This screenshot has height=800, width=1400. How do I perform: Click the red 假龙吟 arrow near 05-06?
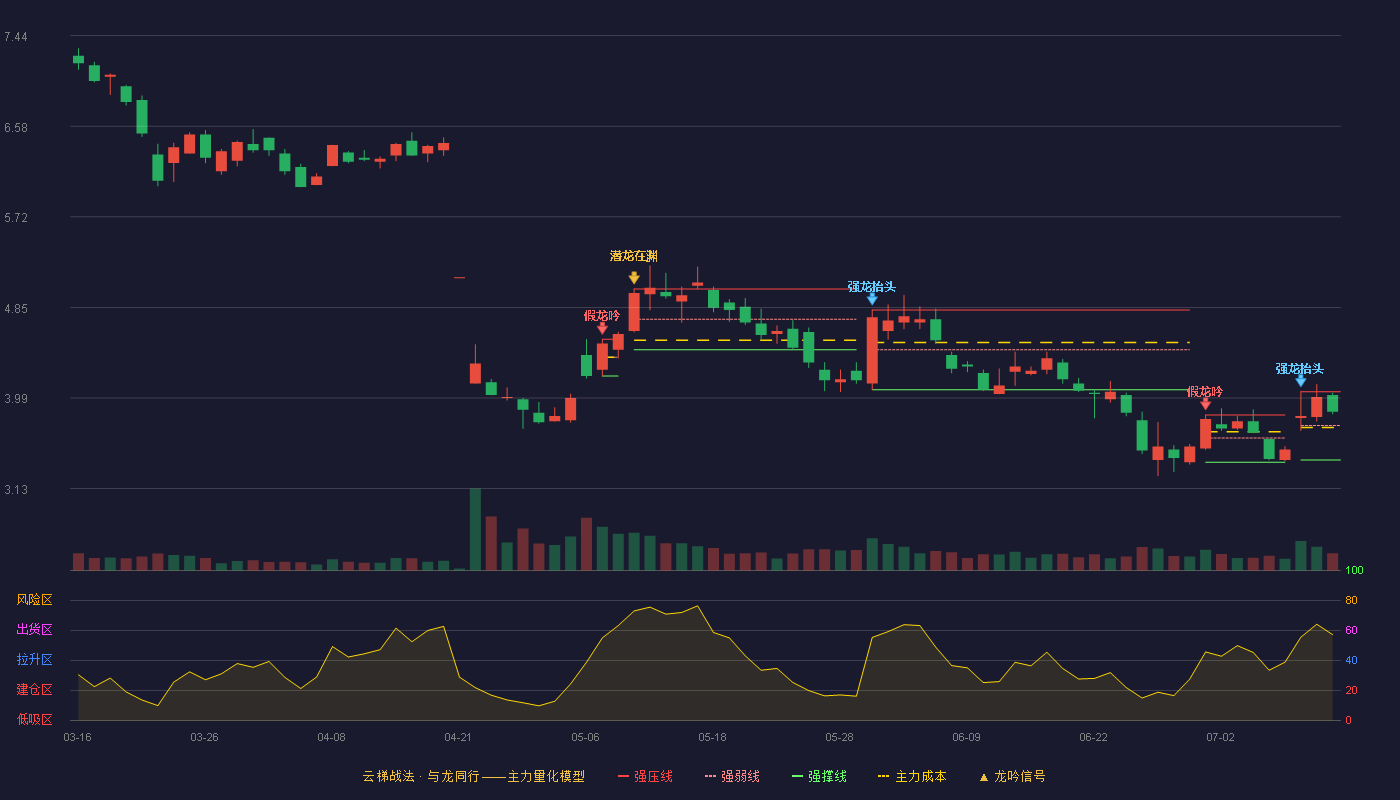tap(602, 328)
